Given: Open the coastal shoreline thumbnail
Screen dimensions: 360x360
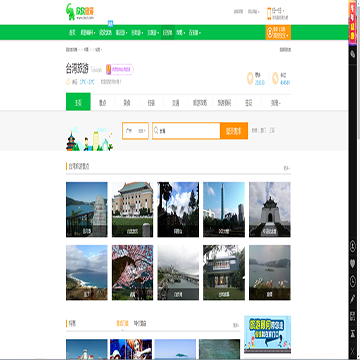Looking at the screenshot, I should click(87, 273).
